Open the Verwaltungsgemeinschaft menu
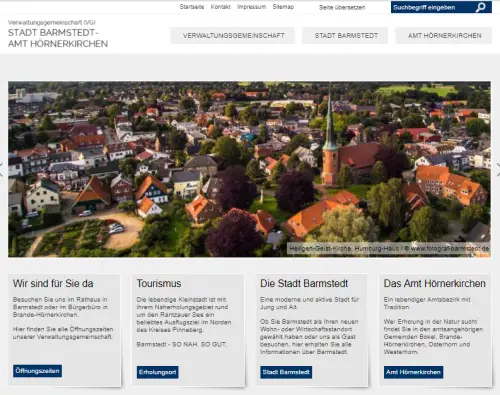 [x=233, y=36]
